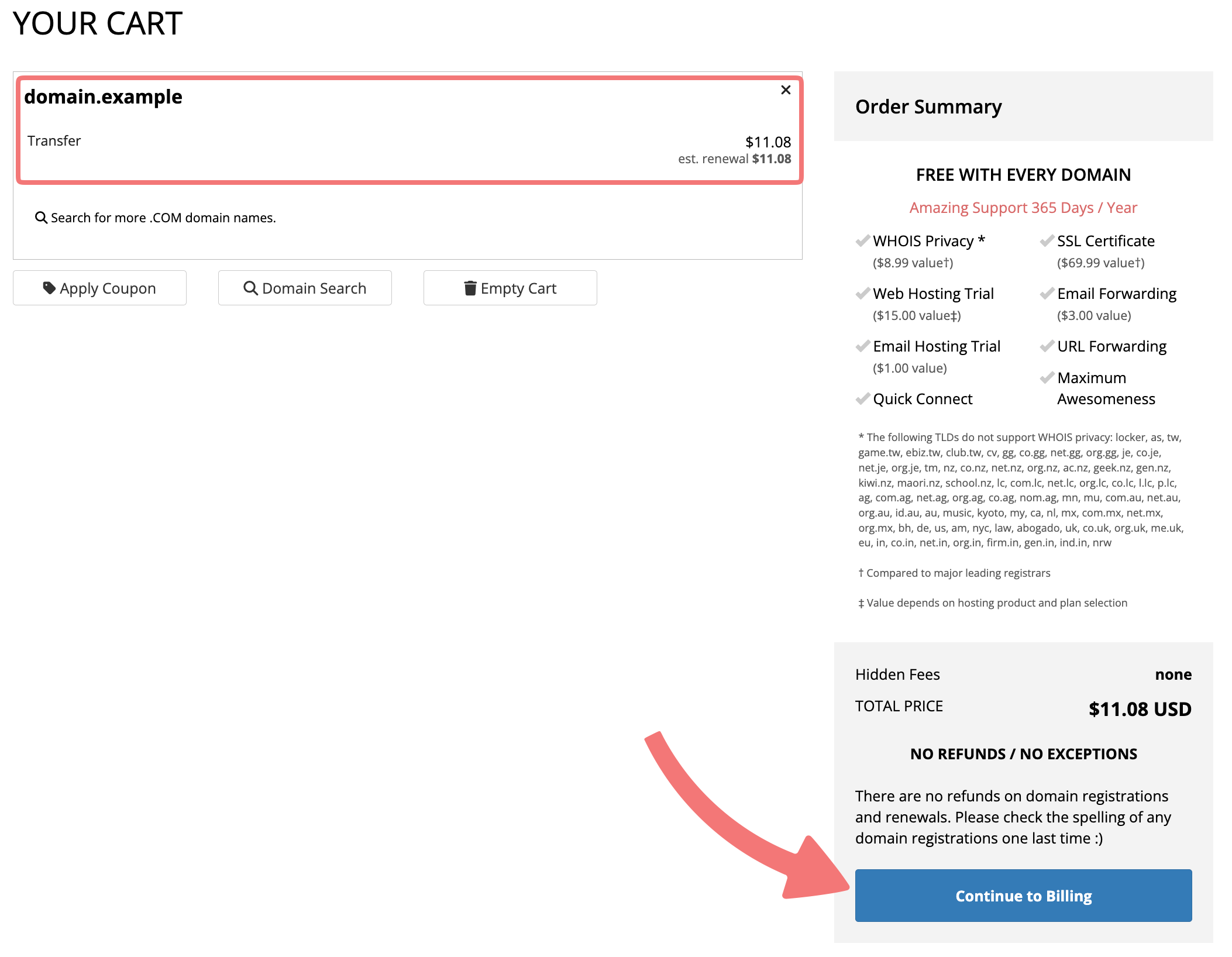Remove domain.example from cart with X
This screenshot has height=957, width=1232.
(x=786, y=90)
